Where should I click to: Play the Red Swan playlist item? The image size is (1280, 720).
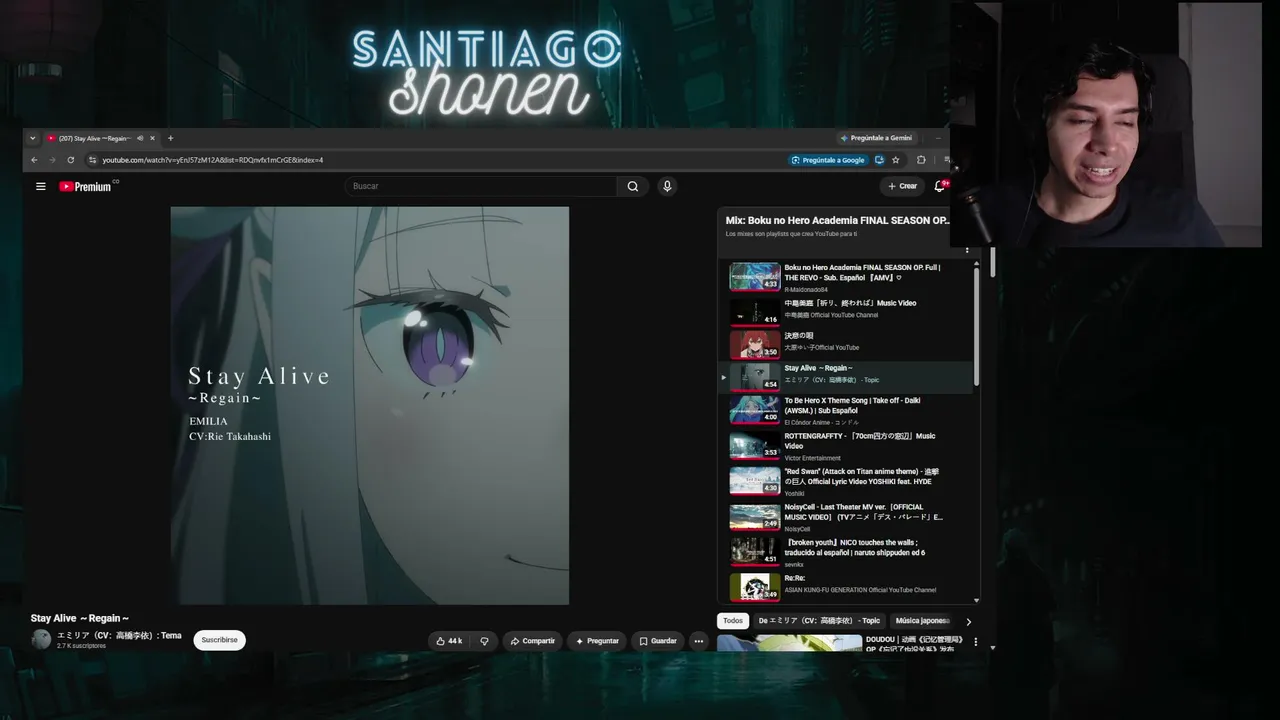coord(848,481)
